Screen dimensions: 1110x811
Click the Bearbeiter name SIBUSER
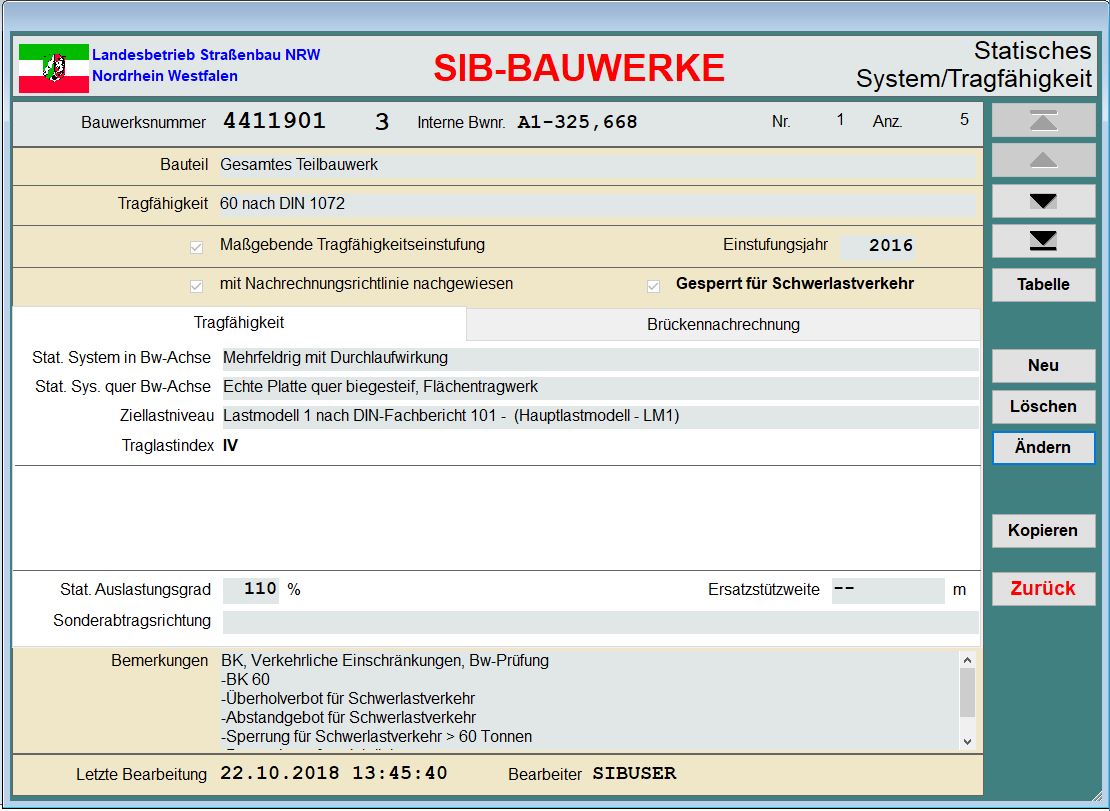tap(634, 773)
